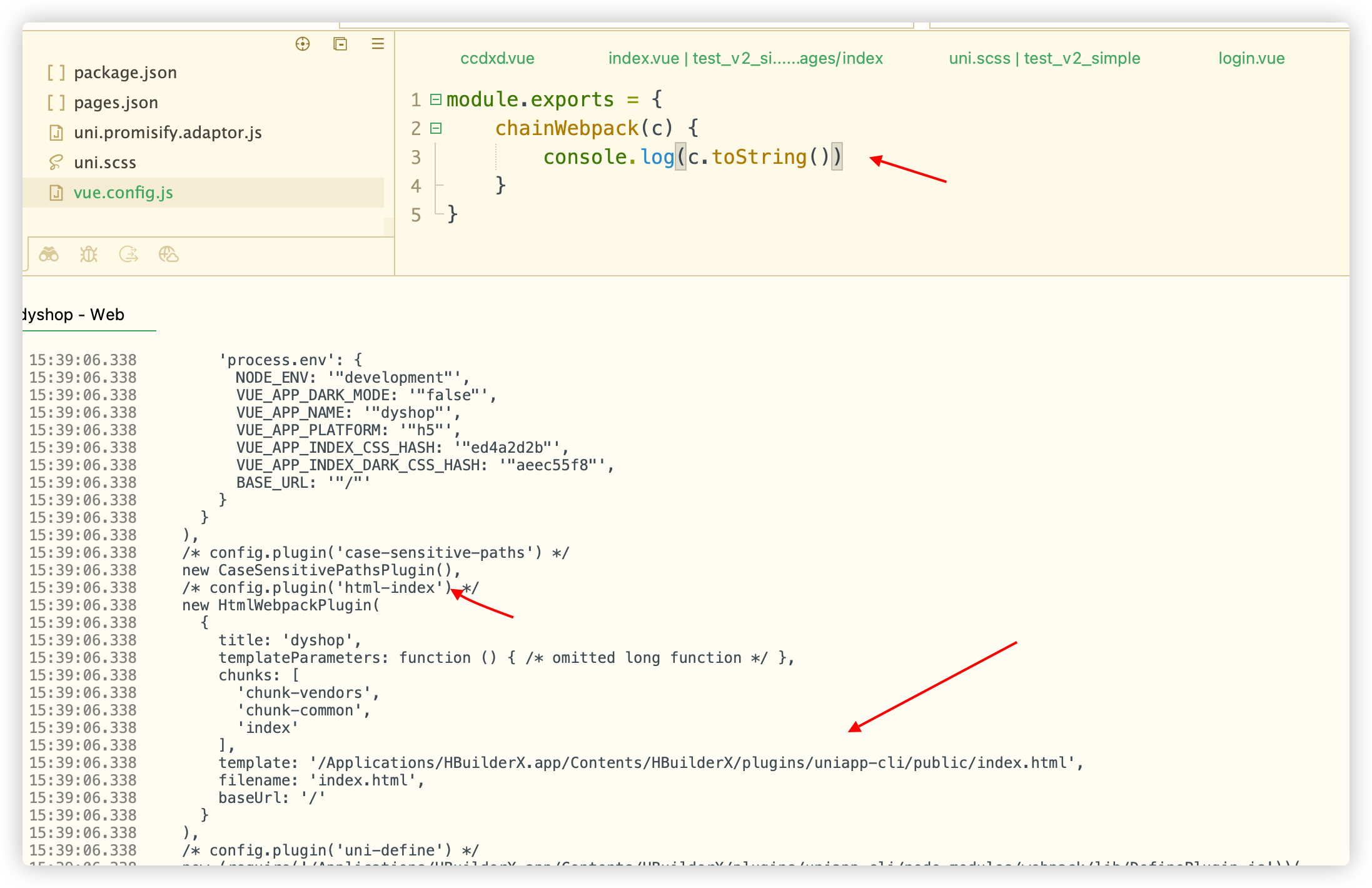Open pages.json in file tree
The width and height of the screenshot is (1372, 888).
[x=116, y=103]
